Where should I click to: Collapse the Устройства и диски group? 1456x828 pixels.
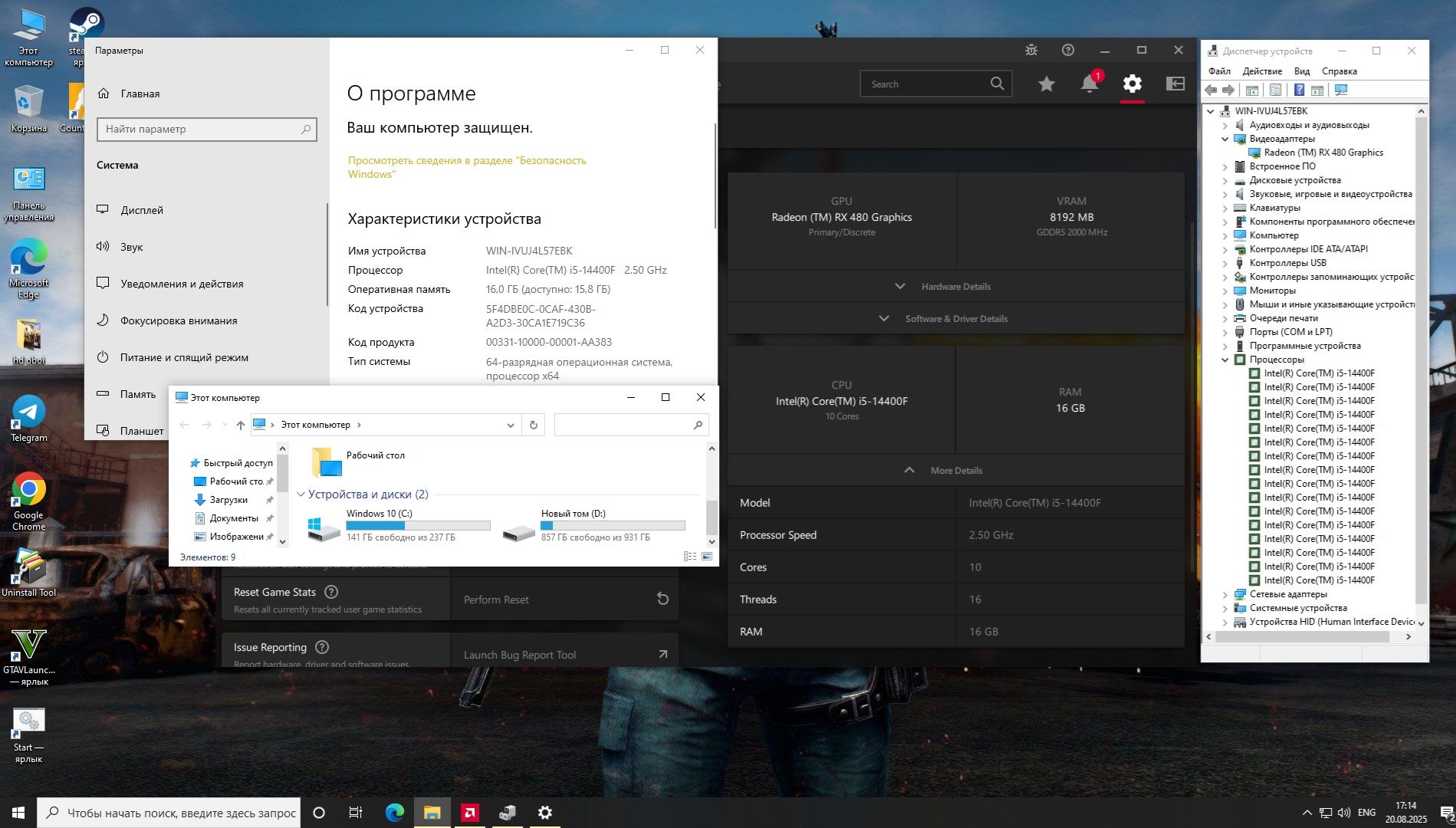(x=301, y=495)
